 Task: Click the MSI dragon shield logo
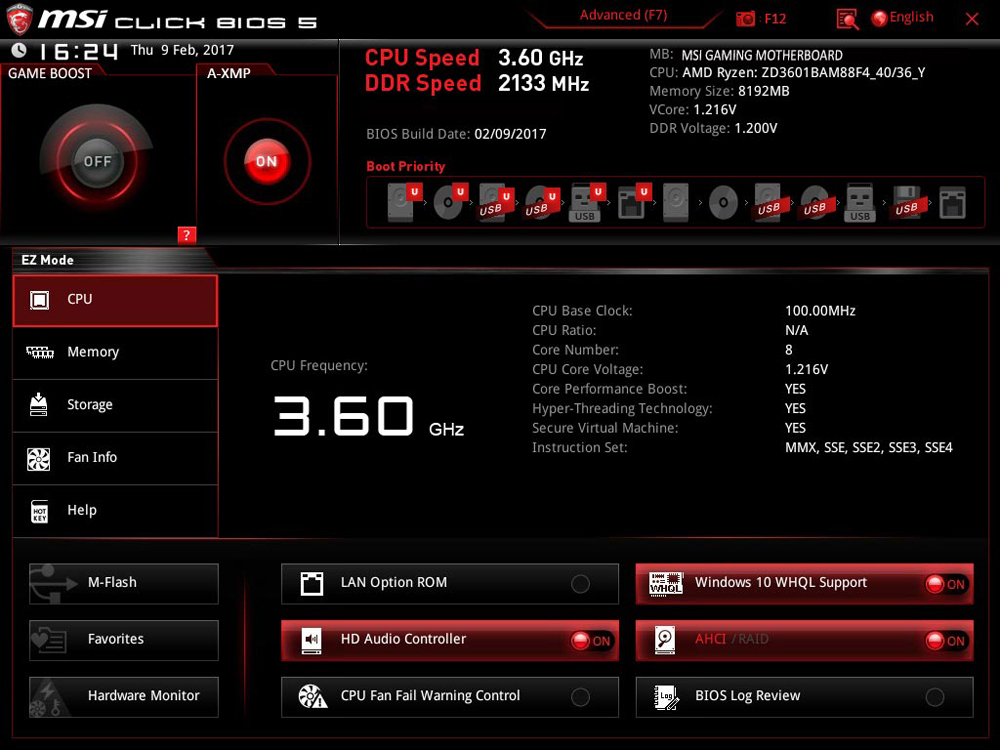coord(19,18)
